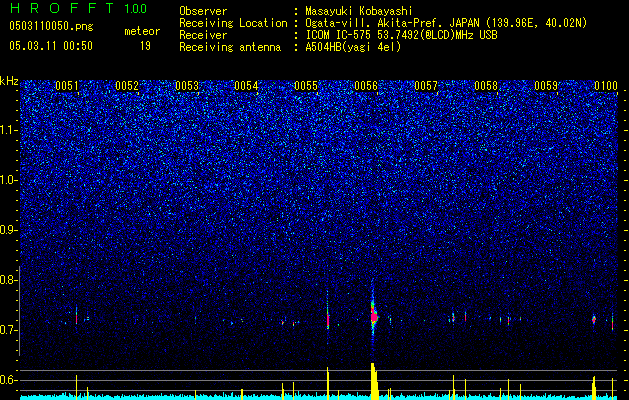Click the antenna value A504HB(yagi 4el)
Viewport: 629px width, 400px height.
353,47
